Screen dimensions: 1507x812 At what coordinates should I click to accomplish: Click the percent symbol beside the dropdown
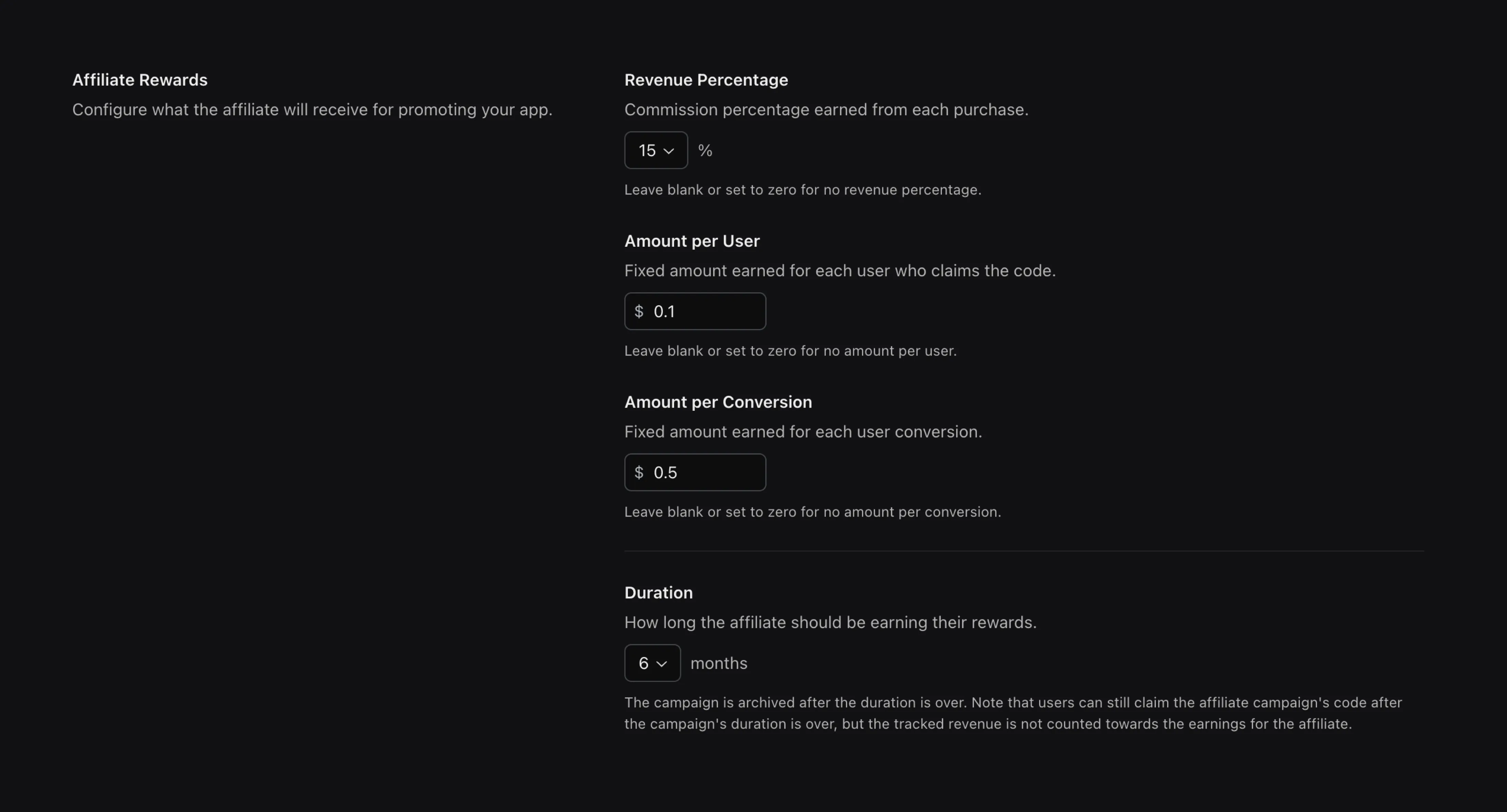tap(705, 151)
